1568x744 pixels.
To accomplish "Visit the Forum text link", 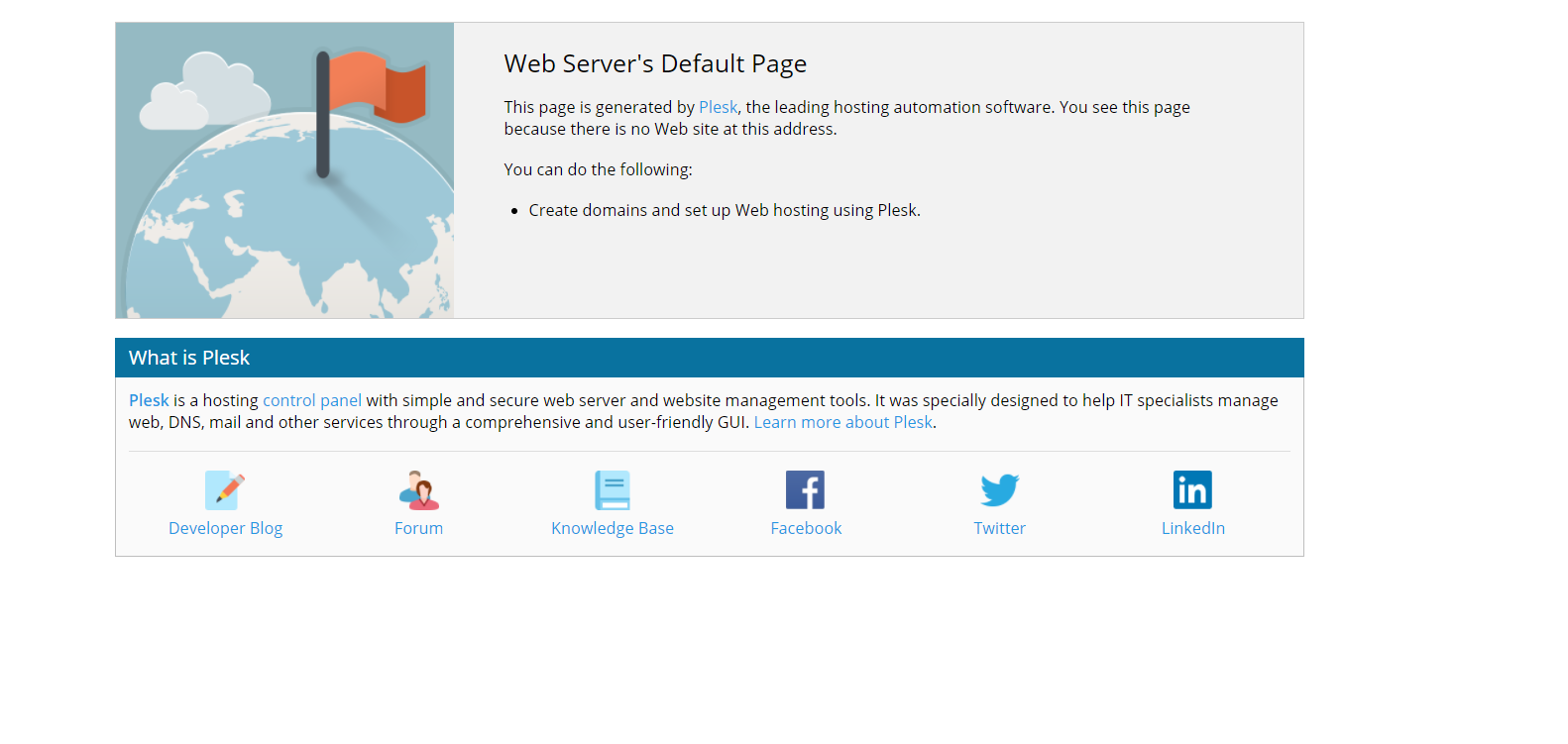I will (x=419, y=528).
